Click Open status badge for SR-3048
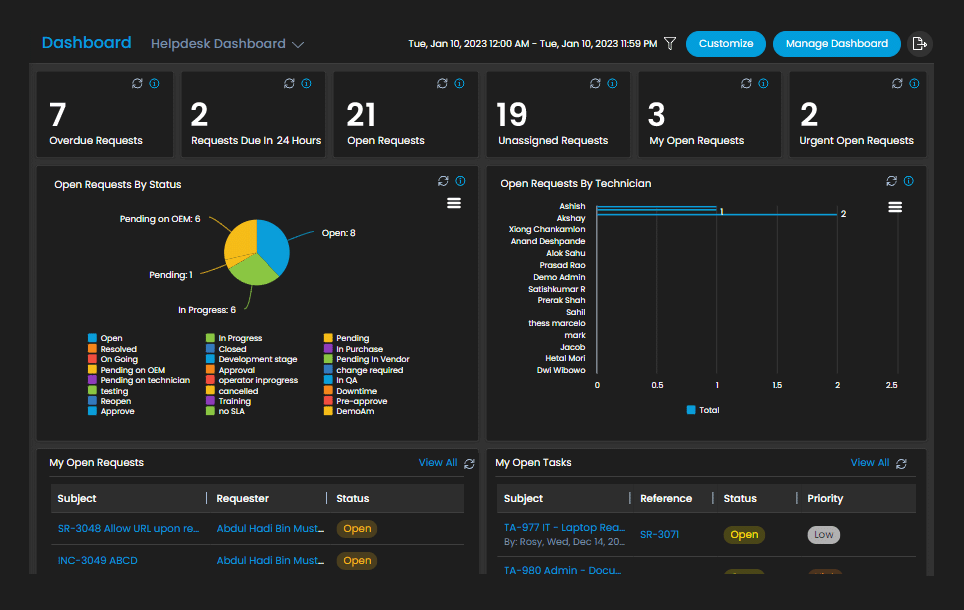 (357, 528)
